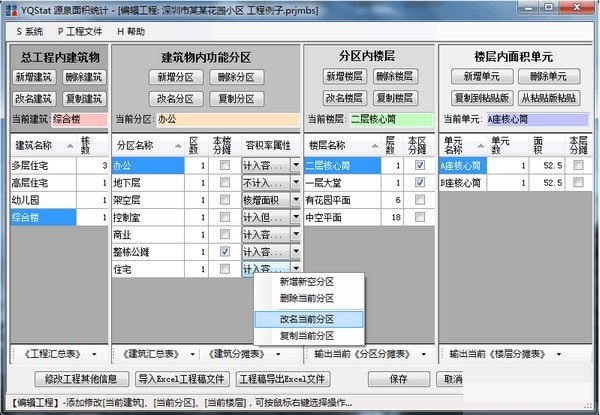
Task: Uncheck 本栋分摊 for 整栋公摊 row
Action: click(225, 251)
